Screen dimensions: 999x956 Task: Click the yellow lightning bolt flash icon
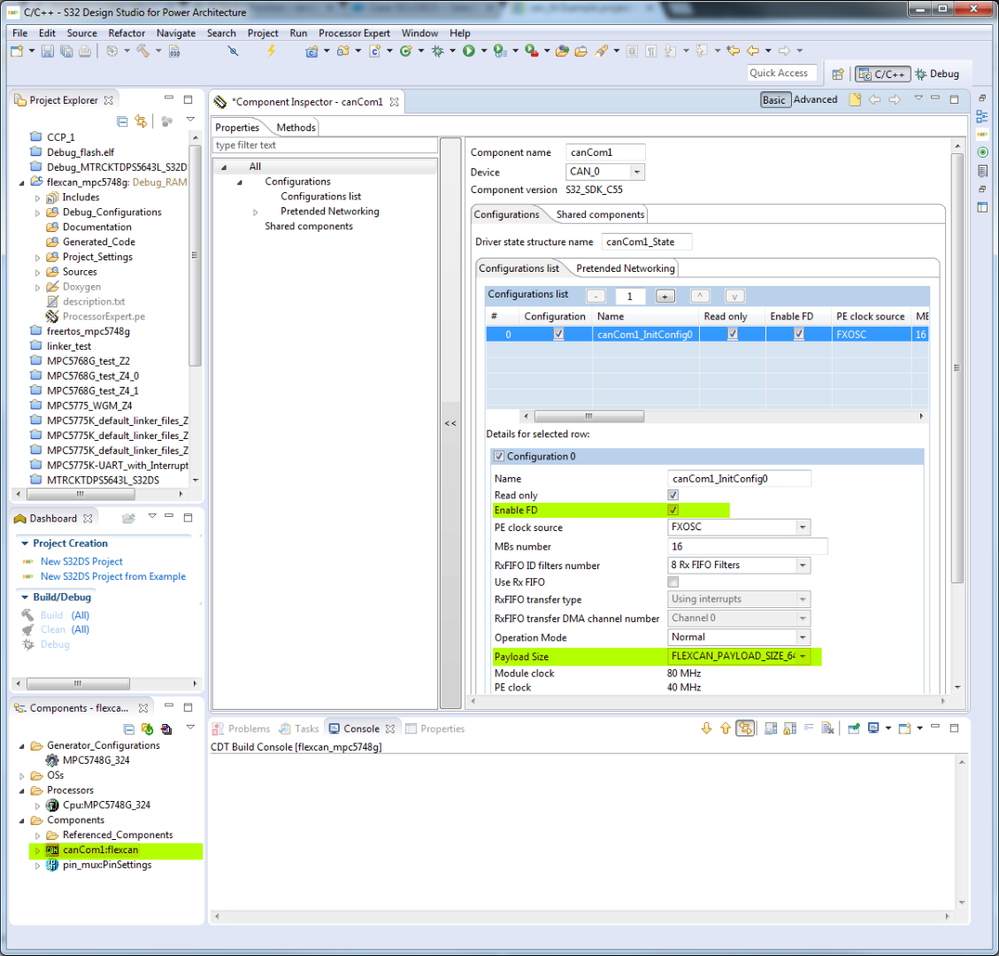(270, 51)
